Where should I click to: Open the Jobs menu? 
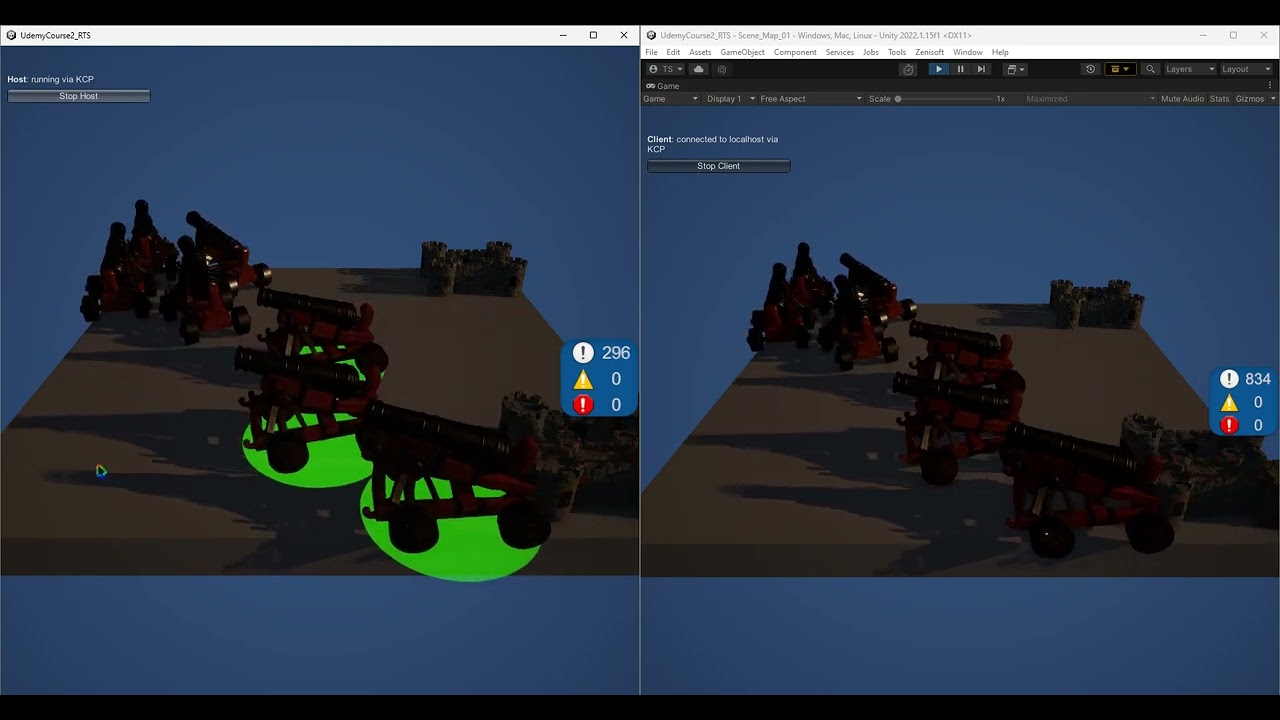pos(870,52)
